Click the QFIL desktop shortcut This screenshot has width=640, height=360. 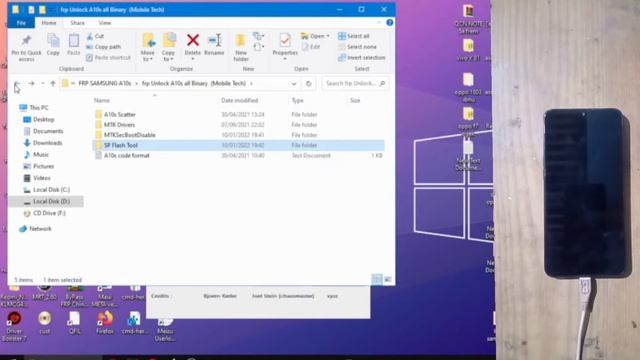(x=74, y=323)
